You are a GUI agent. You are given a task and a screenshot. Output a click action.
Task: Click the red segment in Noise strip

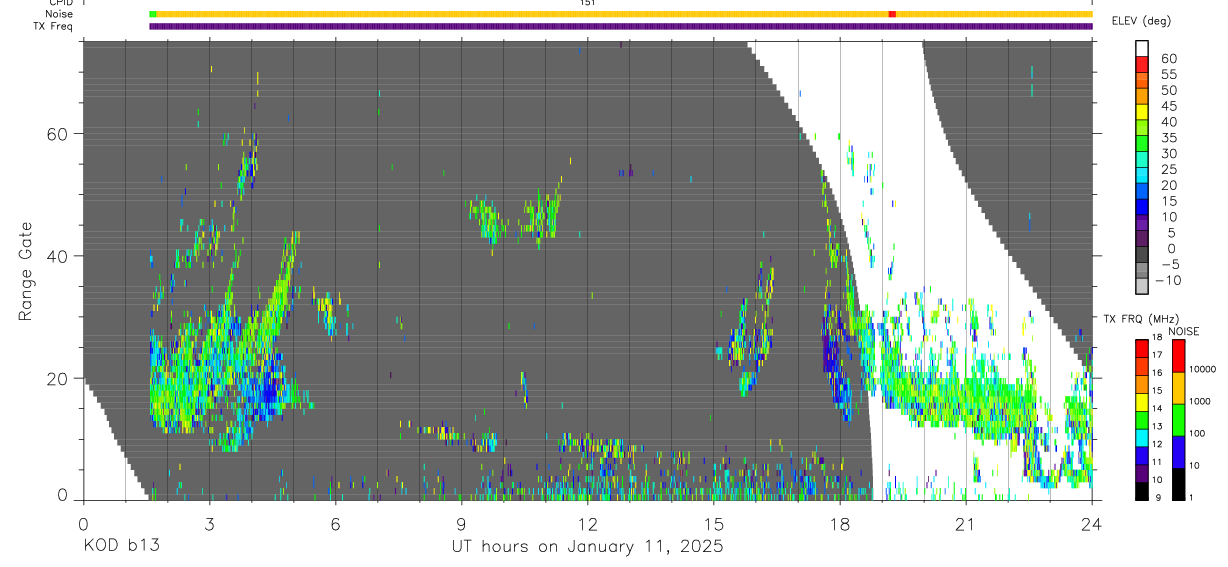(x=892, y=14)
